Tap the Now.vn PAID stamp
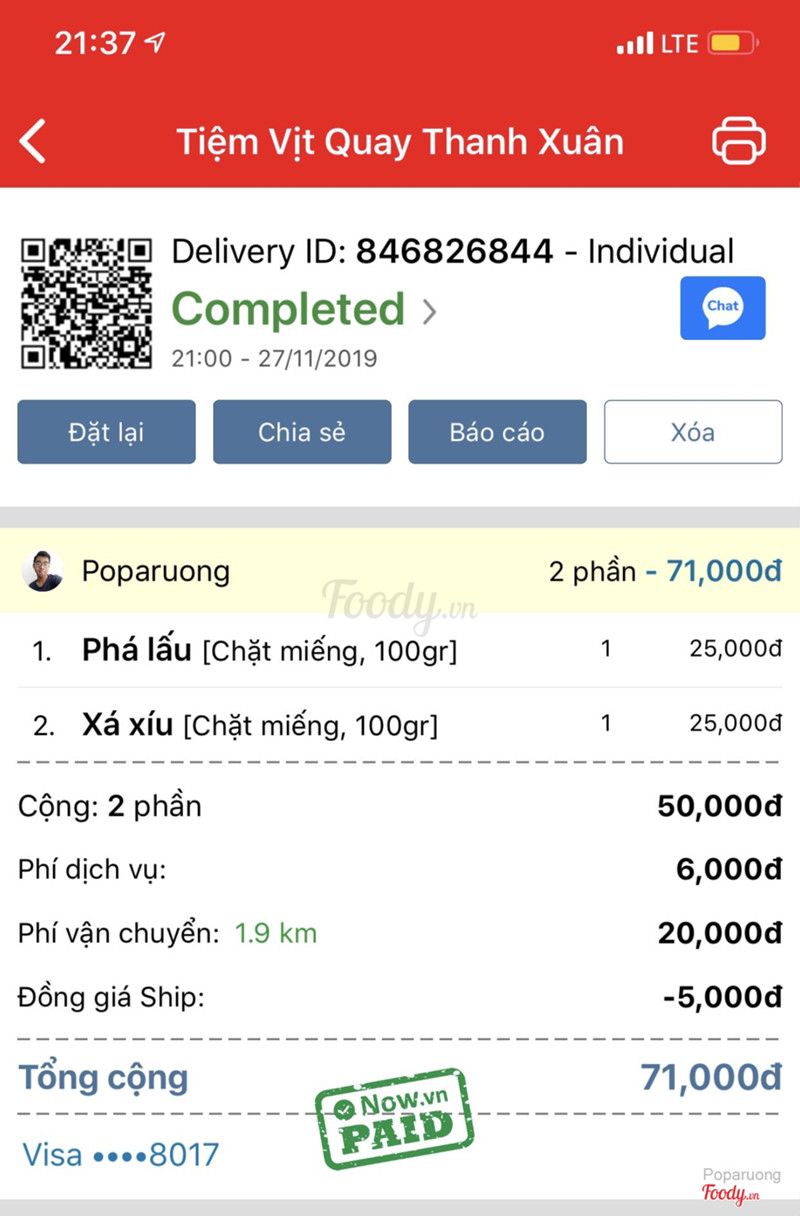 [x=393, y=1118]
